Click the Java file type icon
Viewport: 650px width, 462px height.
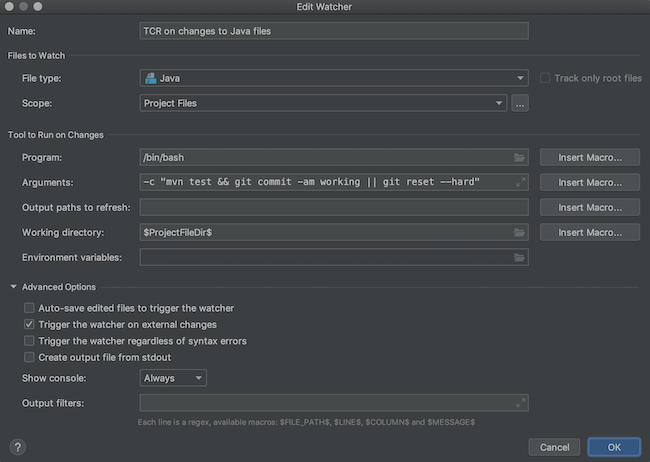click(151, 78)
